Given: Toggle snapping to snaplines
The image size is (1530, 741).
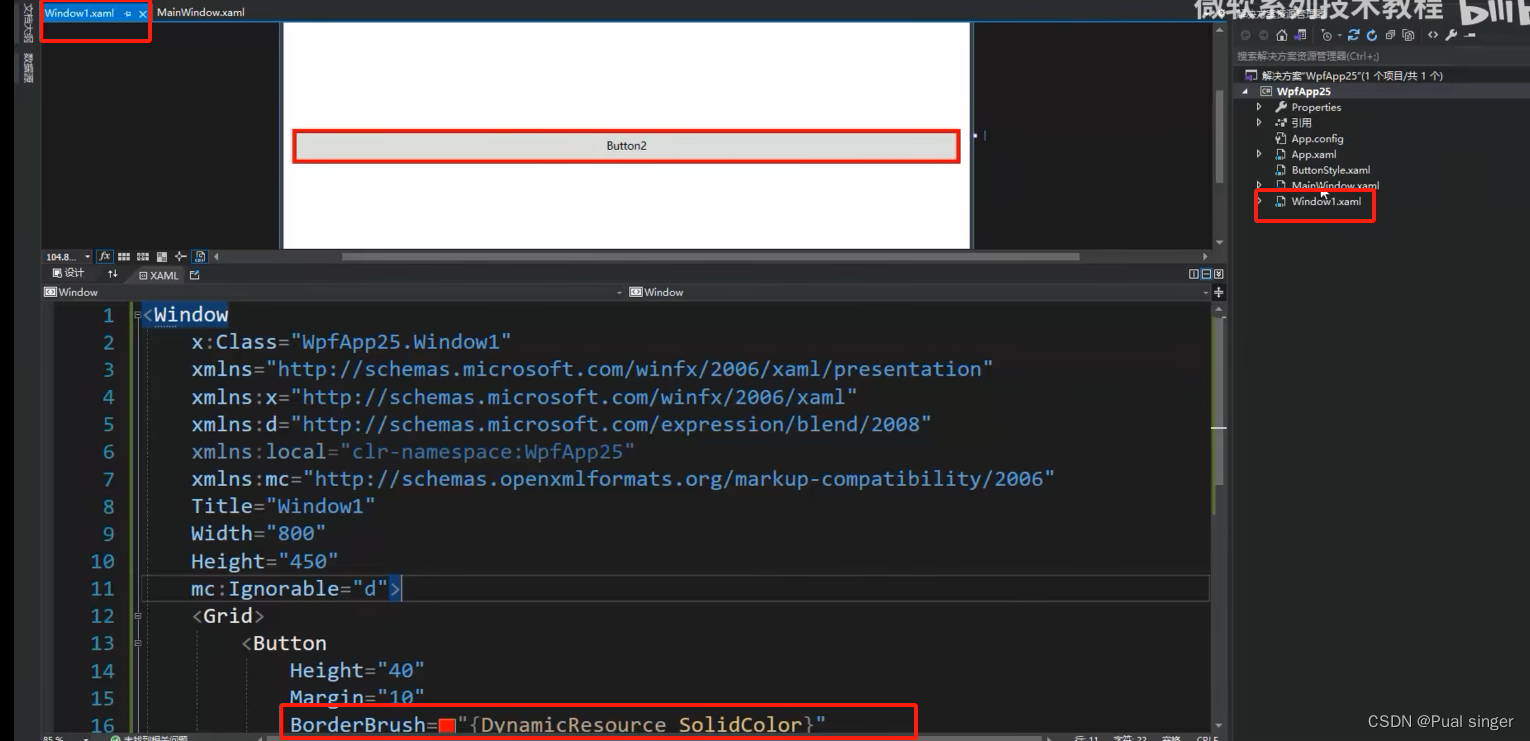Looking at the screenshot, I should pos(180,257).
